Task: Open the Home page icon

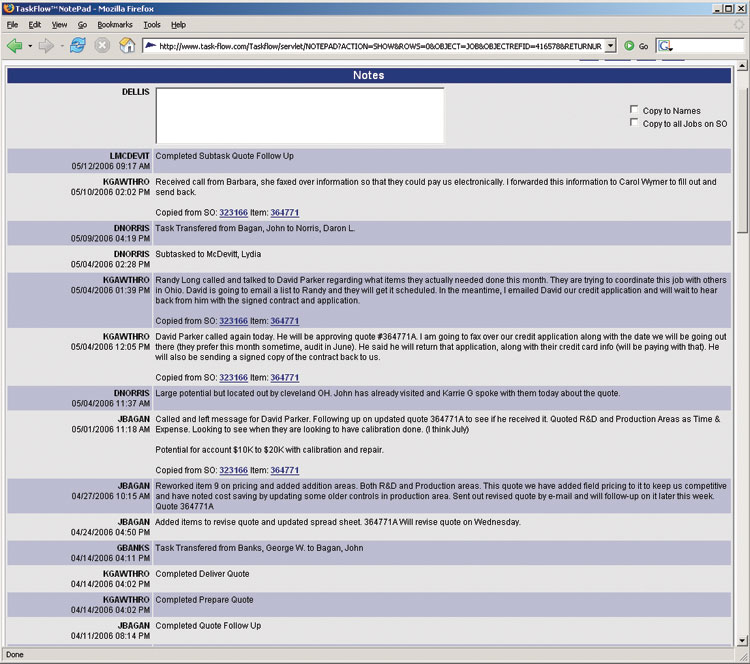Action: pyautogui.click(x=127, y=45)
